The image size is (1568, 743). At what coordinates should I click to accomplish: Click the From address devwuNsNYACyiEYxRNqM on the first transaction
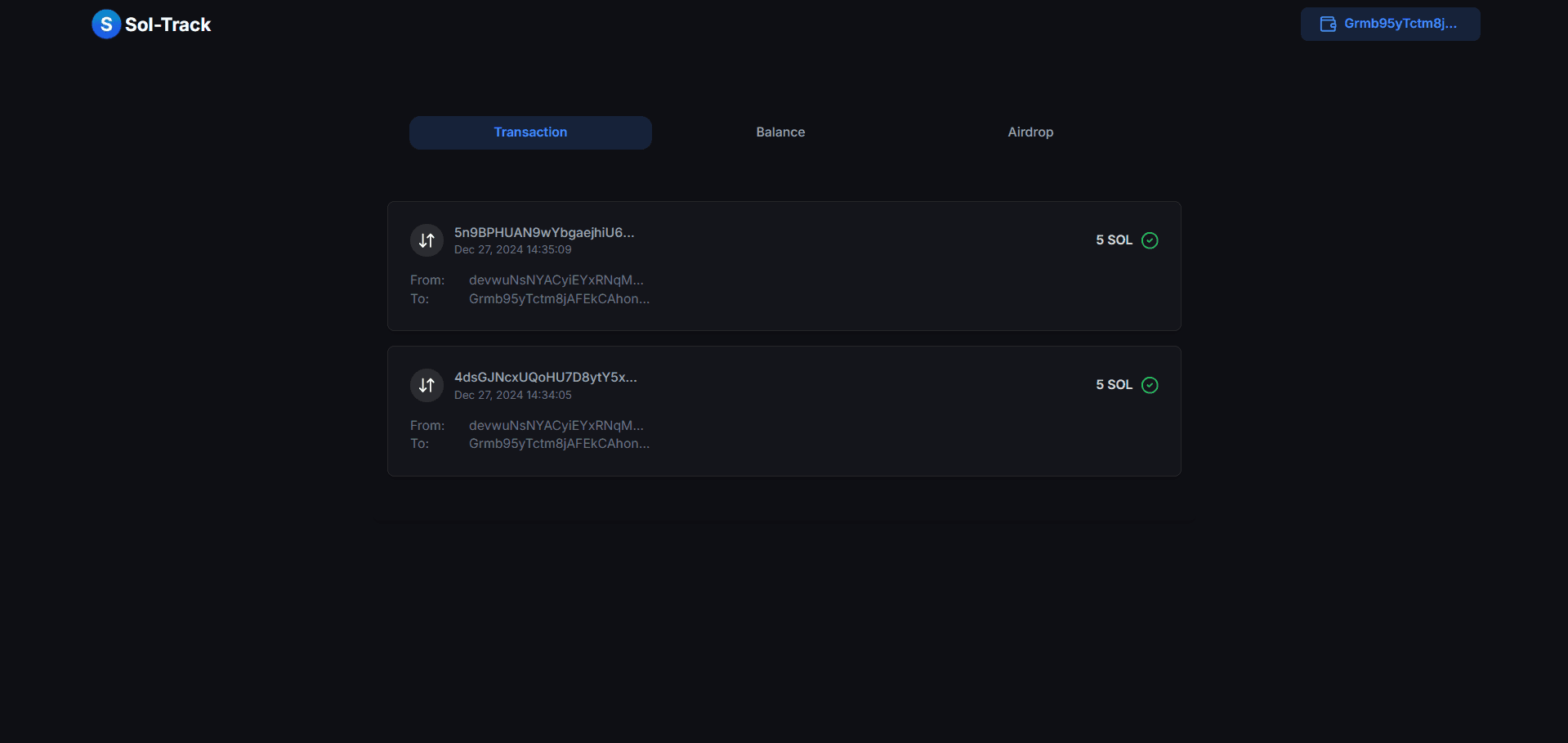556,280
